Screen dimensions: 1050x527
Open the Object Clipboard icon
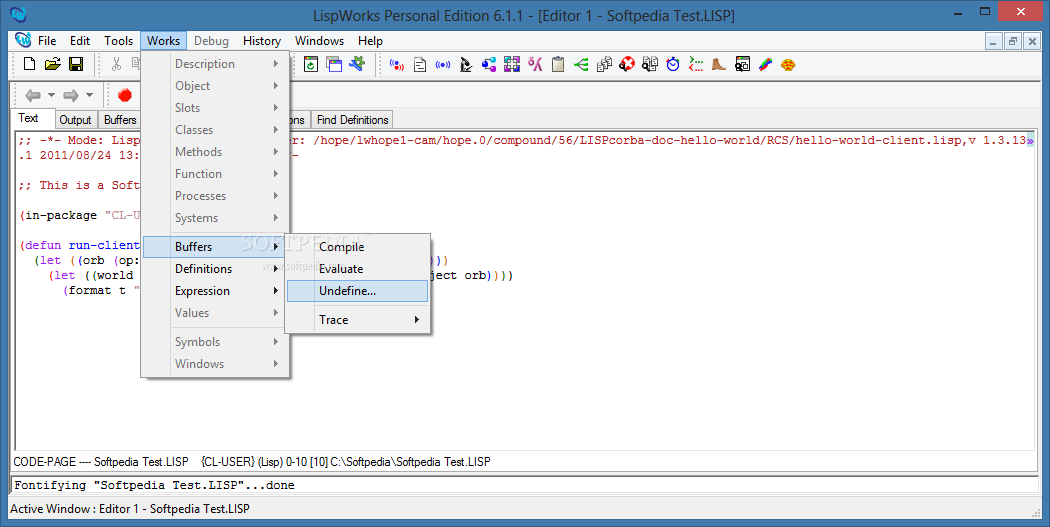(558, 64)
